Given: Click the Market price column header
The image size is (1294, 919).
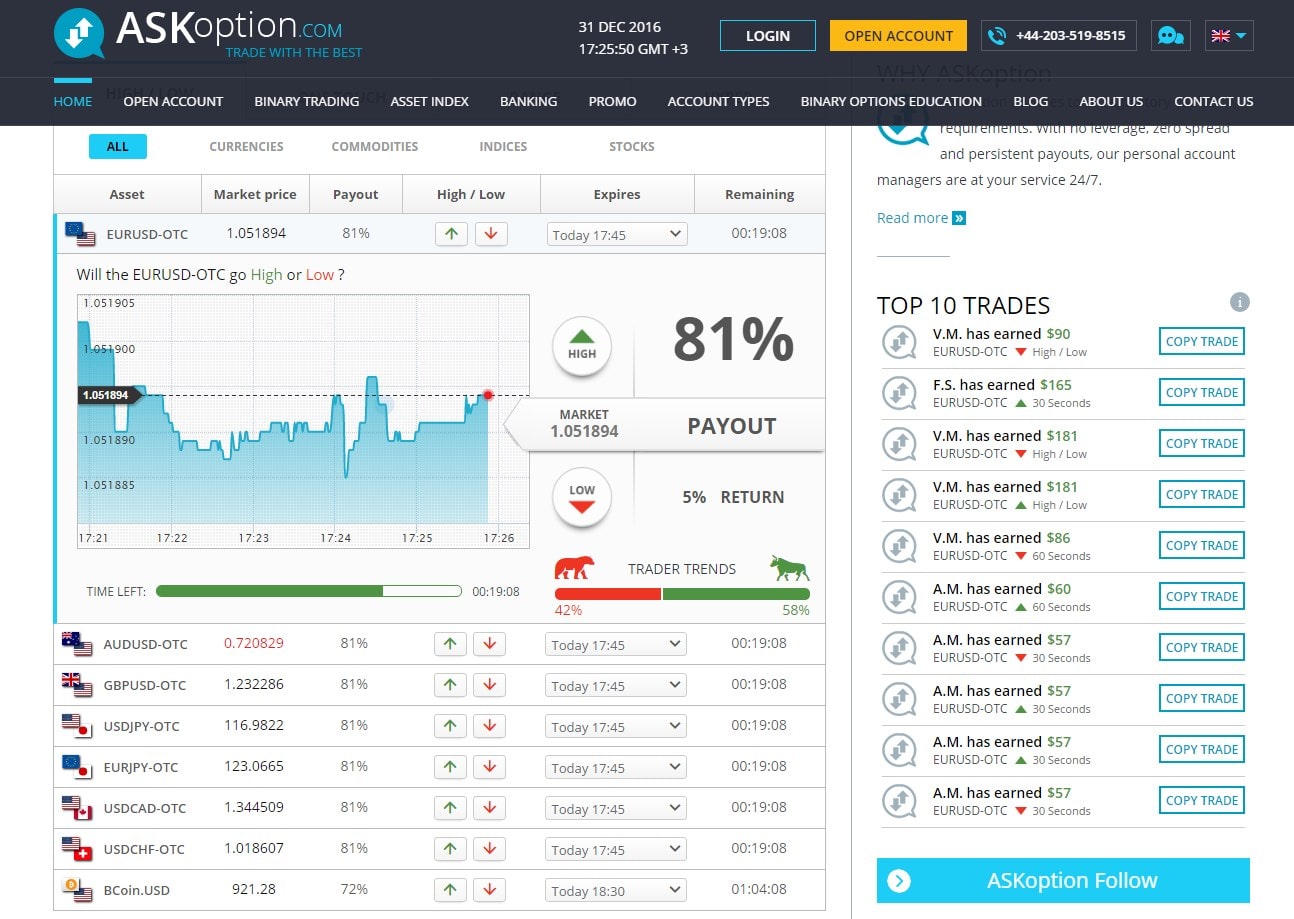Looking at the screenshot, I should click(x=255, y=195).
